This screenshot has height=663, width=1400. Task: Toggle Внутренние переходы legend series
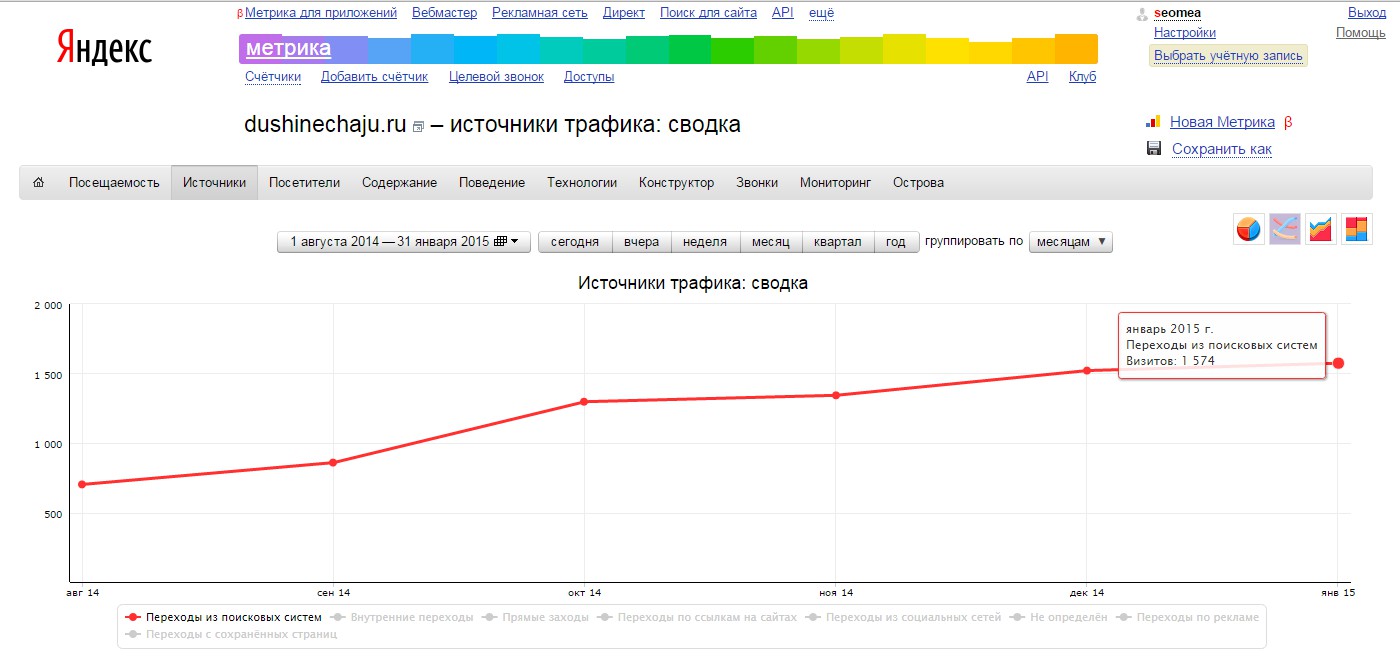(x=402, y=617)
